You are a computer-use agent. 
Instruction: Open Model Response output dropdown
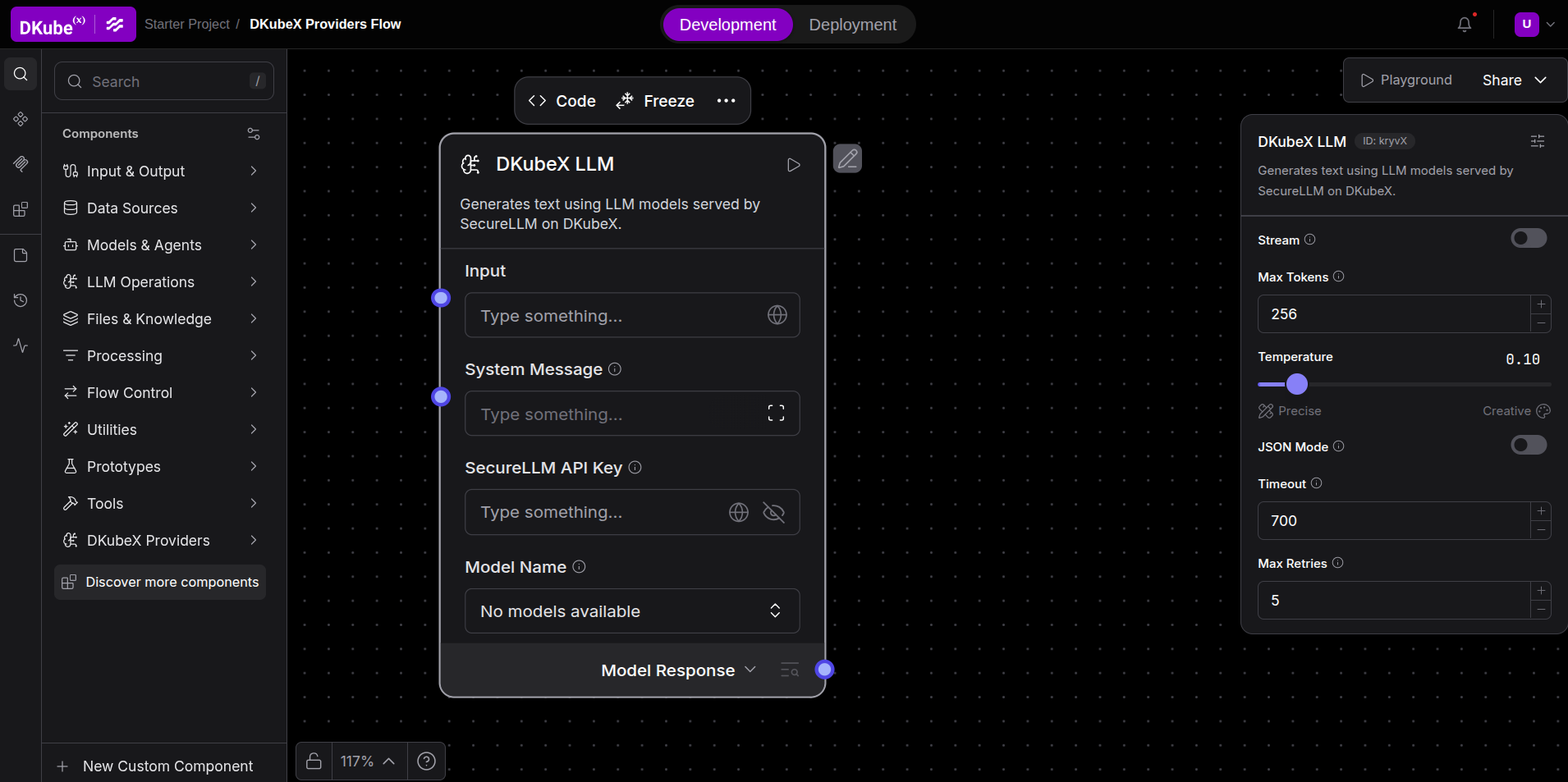pyautogui.click(x=679, y=670)
